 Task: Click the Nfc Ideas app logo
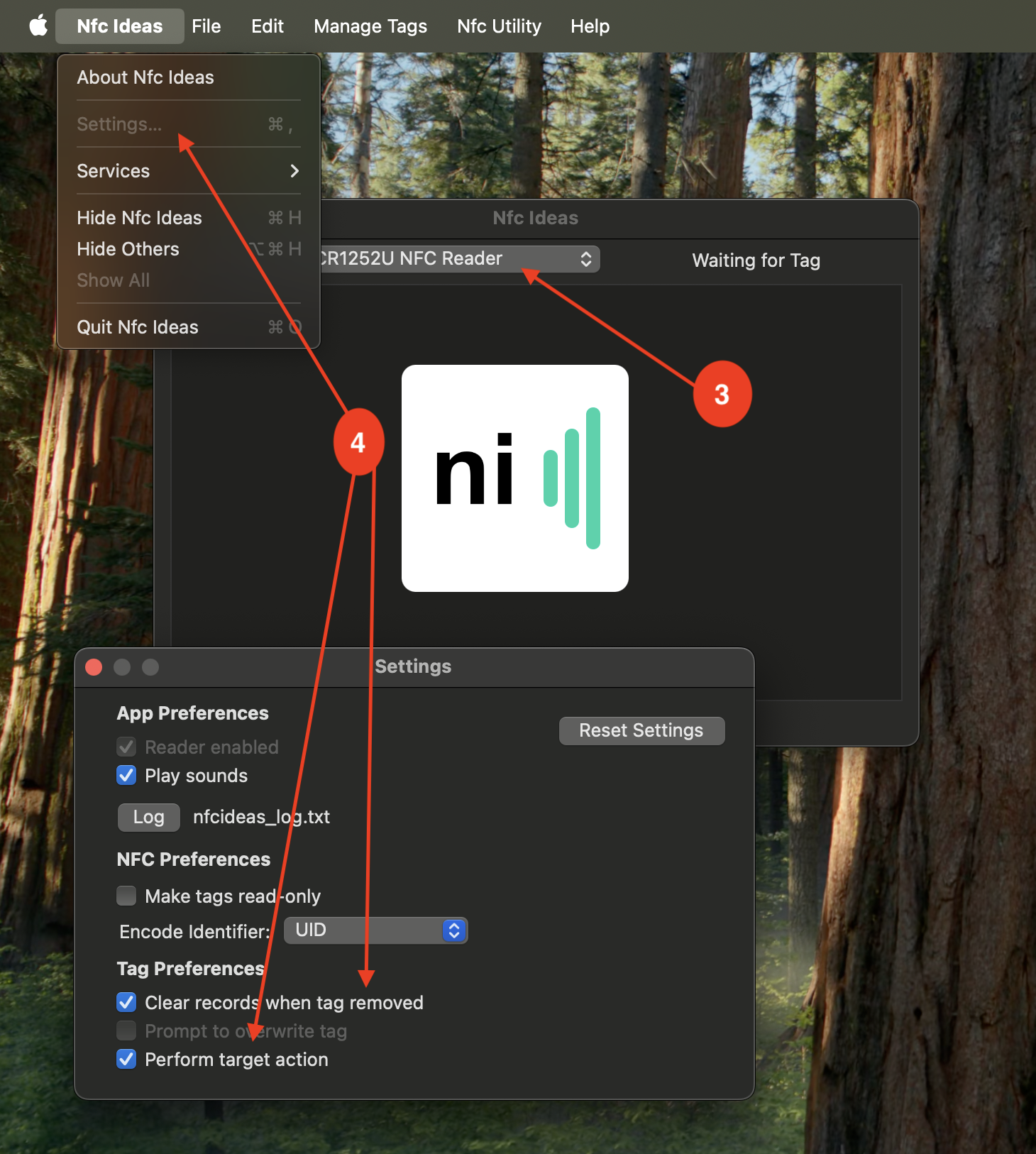coord(514,478)
